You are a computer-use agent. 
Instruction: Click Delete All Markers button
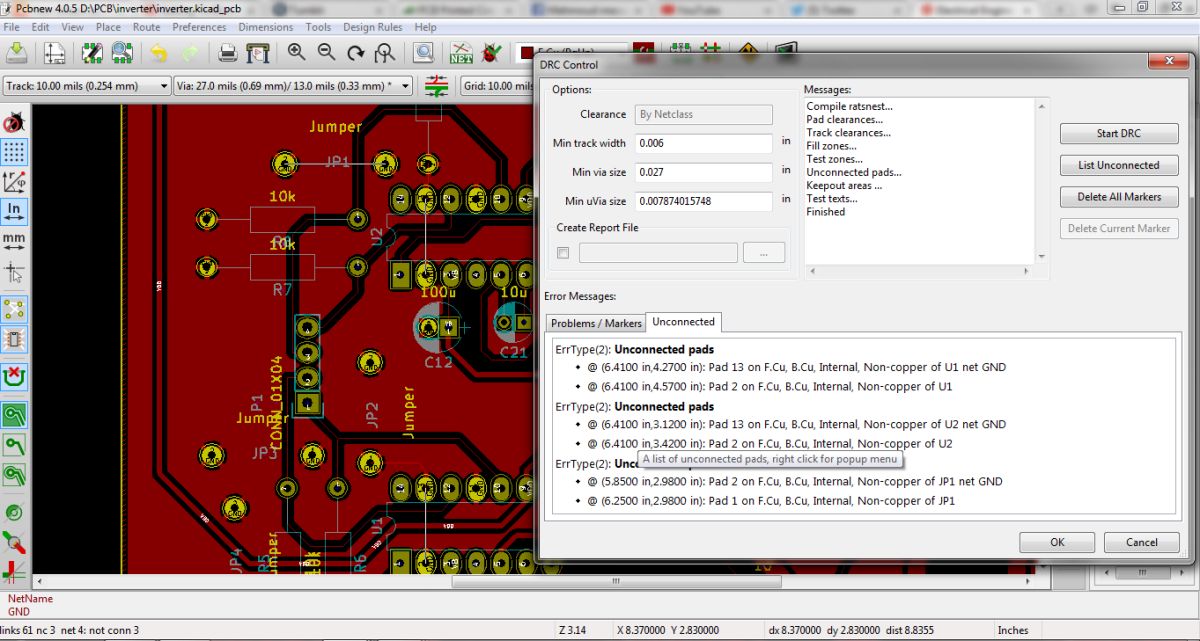point(1118,197)
